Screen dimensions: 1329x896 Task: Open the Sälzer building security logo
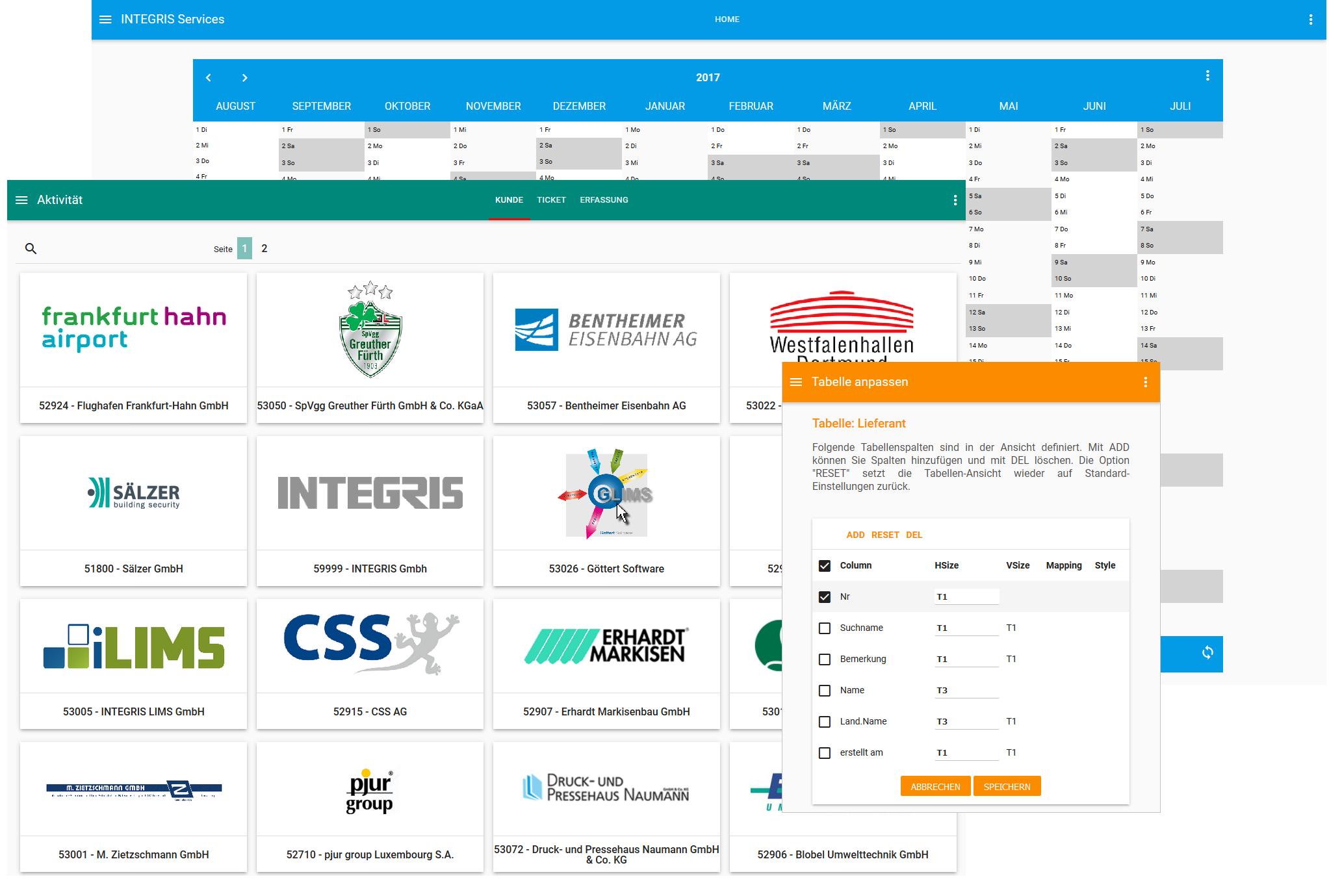click(x=134, y=493)
